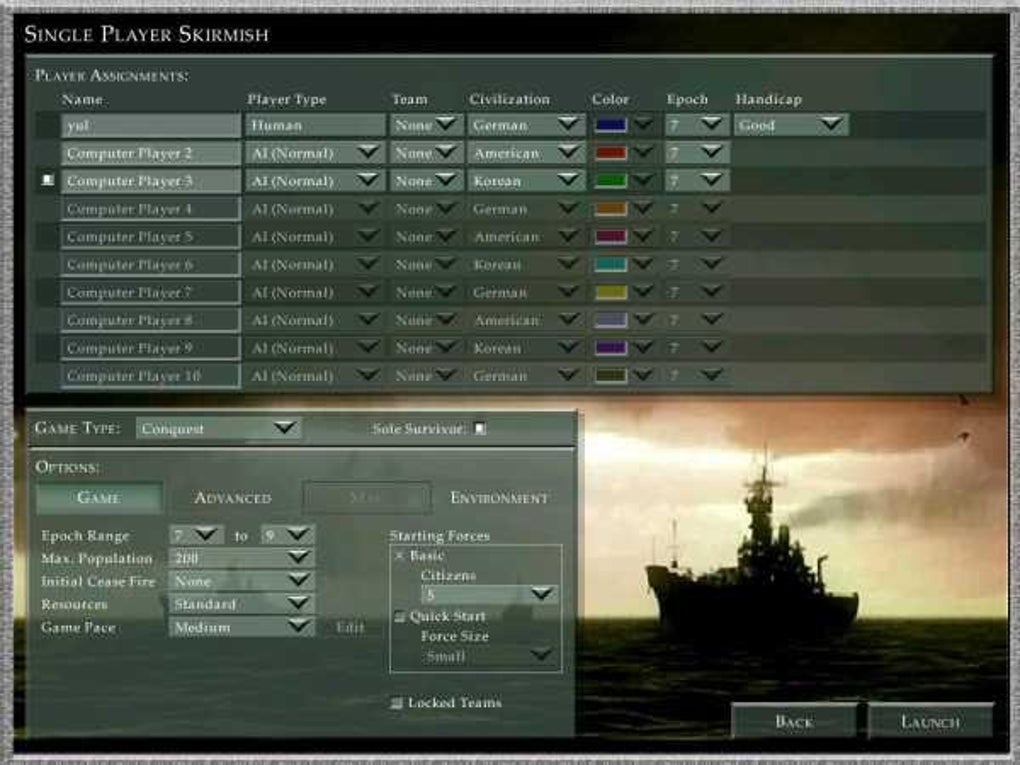Open Epoch dropdown in the yul row
The width and height of the screenshot is (1020, 765).
(697, 125)
